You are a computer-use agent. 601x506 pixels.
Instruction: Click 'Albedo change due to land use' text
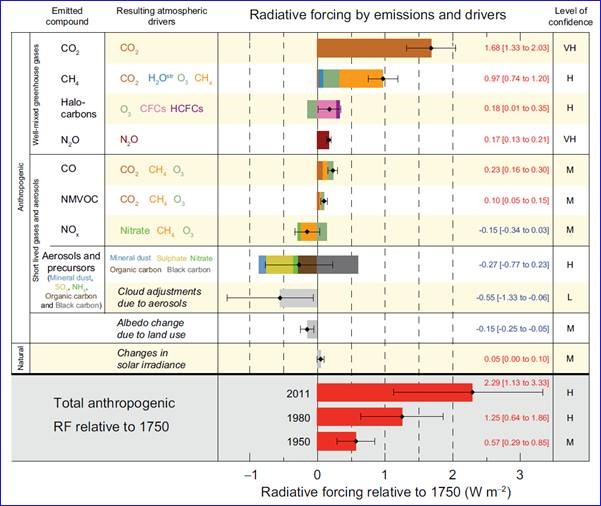(x=160, y=329)
